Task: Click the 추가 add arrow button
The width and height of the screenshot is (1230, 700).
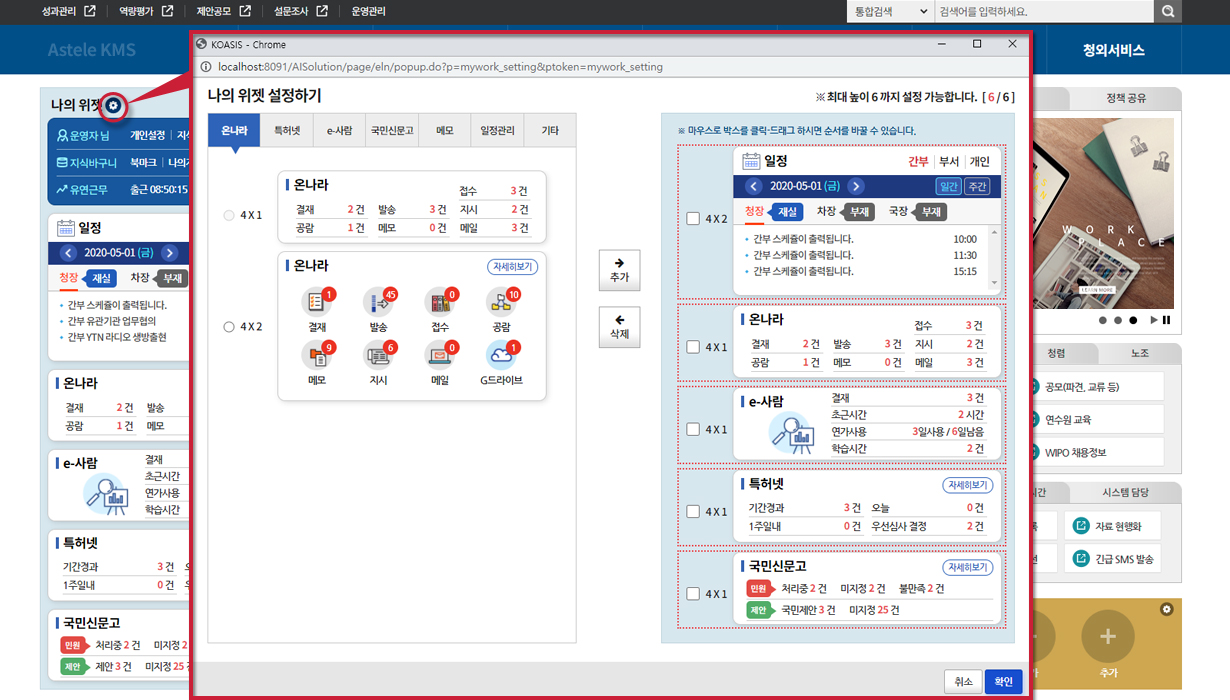Action: (619, 270)
